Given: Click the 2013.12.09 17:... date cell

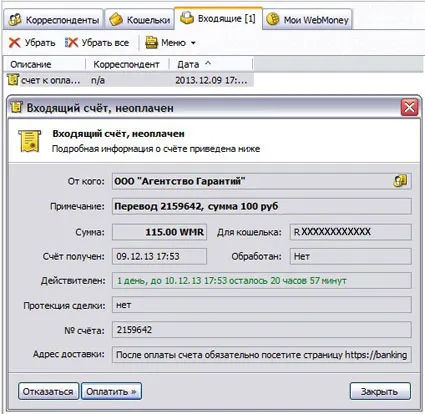Looking at the screenshot, I should point(211,80).
